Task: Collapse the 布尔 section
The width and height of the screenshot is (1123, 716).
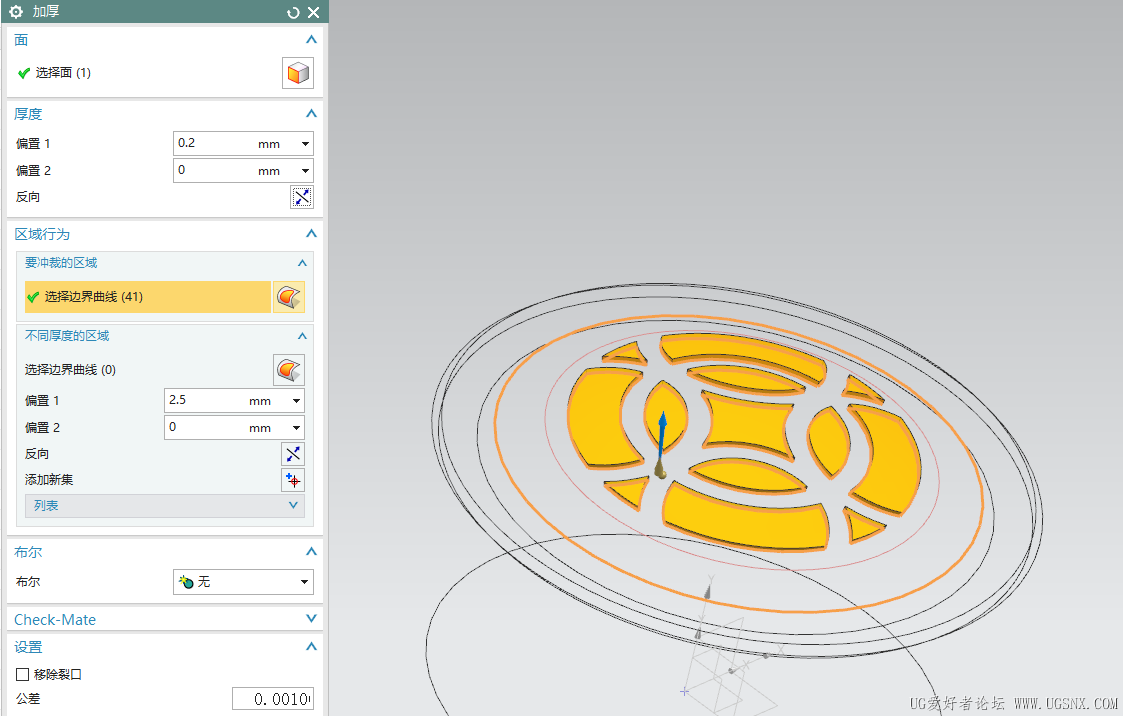Action: coord(311,551)
